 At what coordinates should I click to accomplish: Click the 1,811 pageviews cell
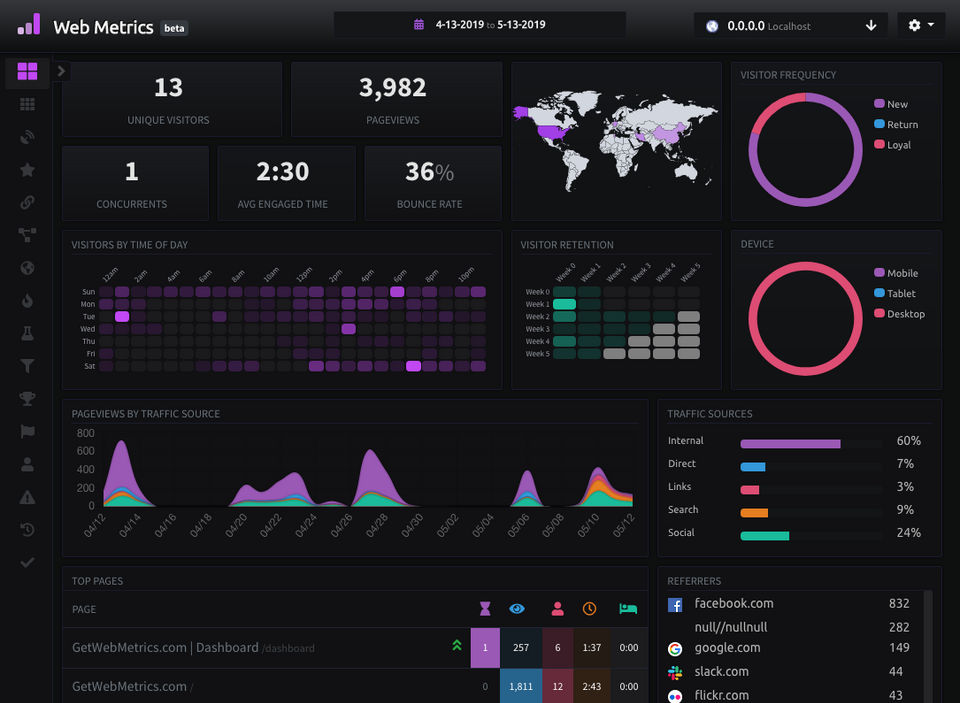click(520, 686)
